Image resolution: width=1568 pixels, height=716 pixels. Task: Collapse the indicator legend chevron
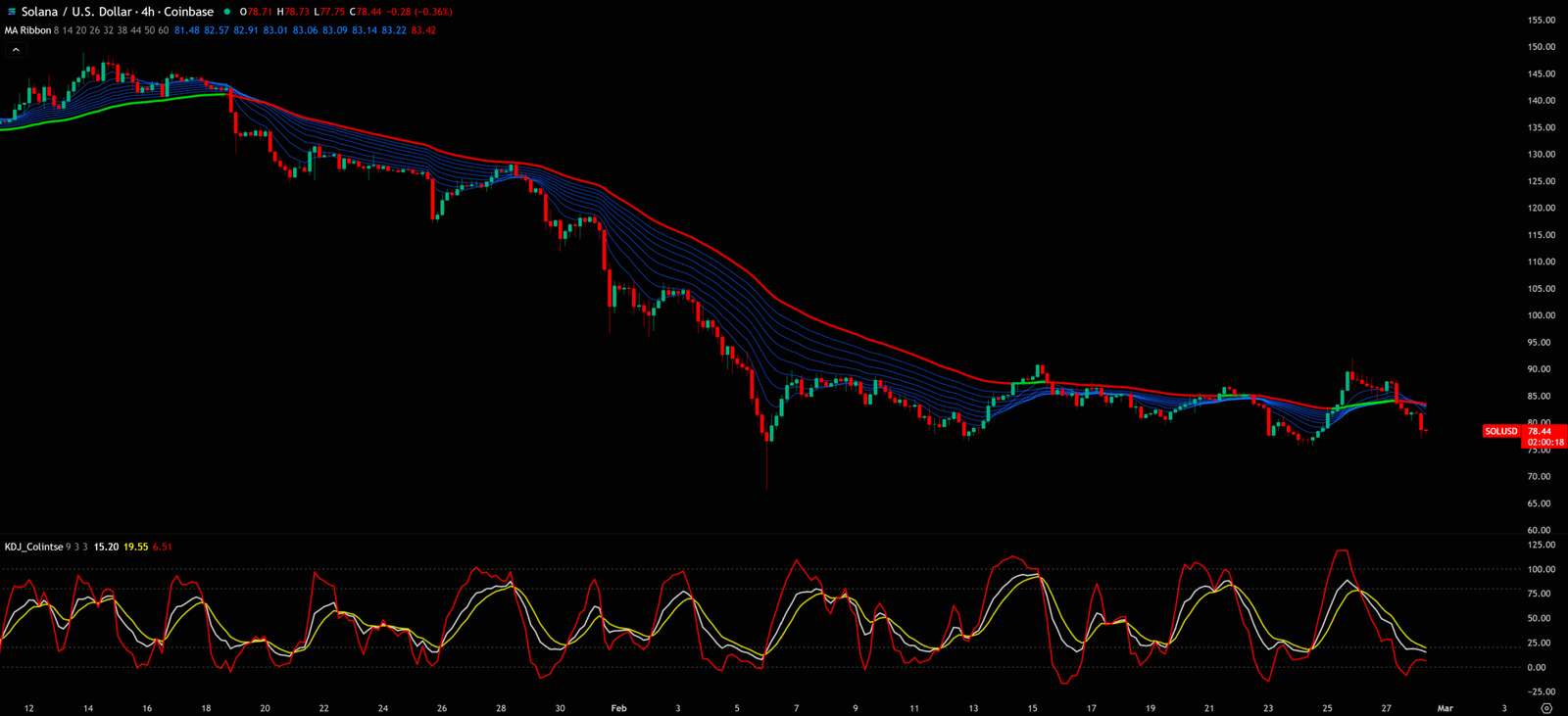pos(16,49)
